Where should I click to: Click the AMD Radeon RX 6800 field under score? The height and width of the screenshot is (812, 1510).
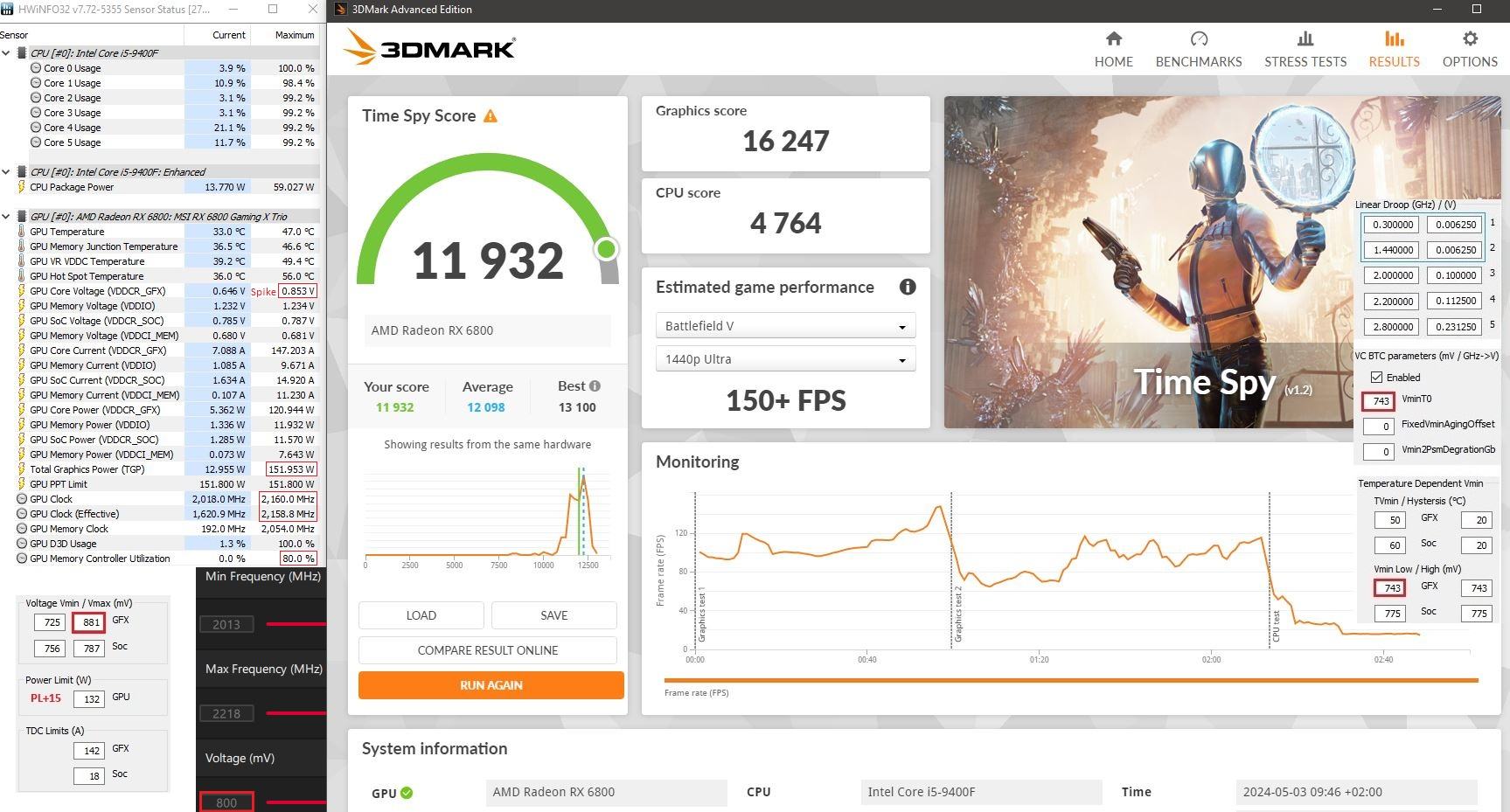[487, 330]
